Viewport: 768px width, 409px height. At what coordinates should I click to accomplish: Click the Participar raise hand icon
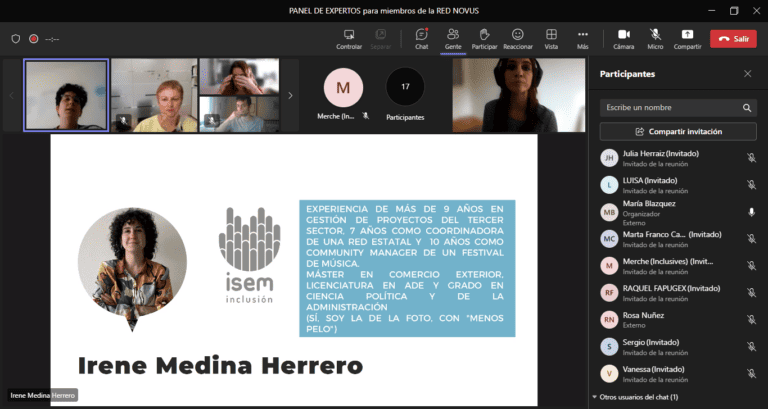[x=484, y=34]
